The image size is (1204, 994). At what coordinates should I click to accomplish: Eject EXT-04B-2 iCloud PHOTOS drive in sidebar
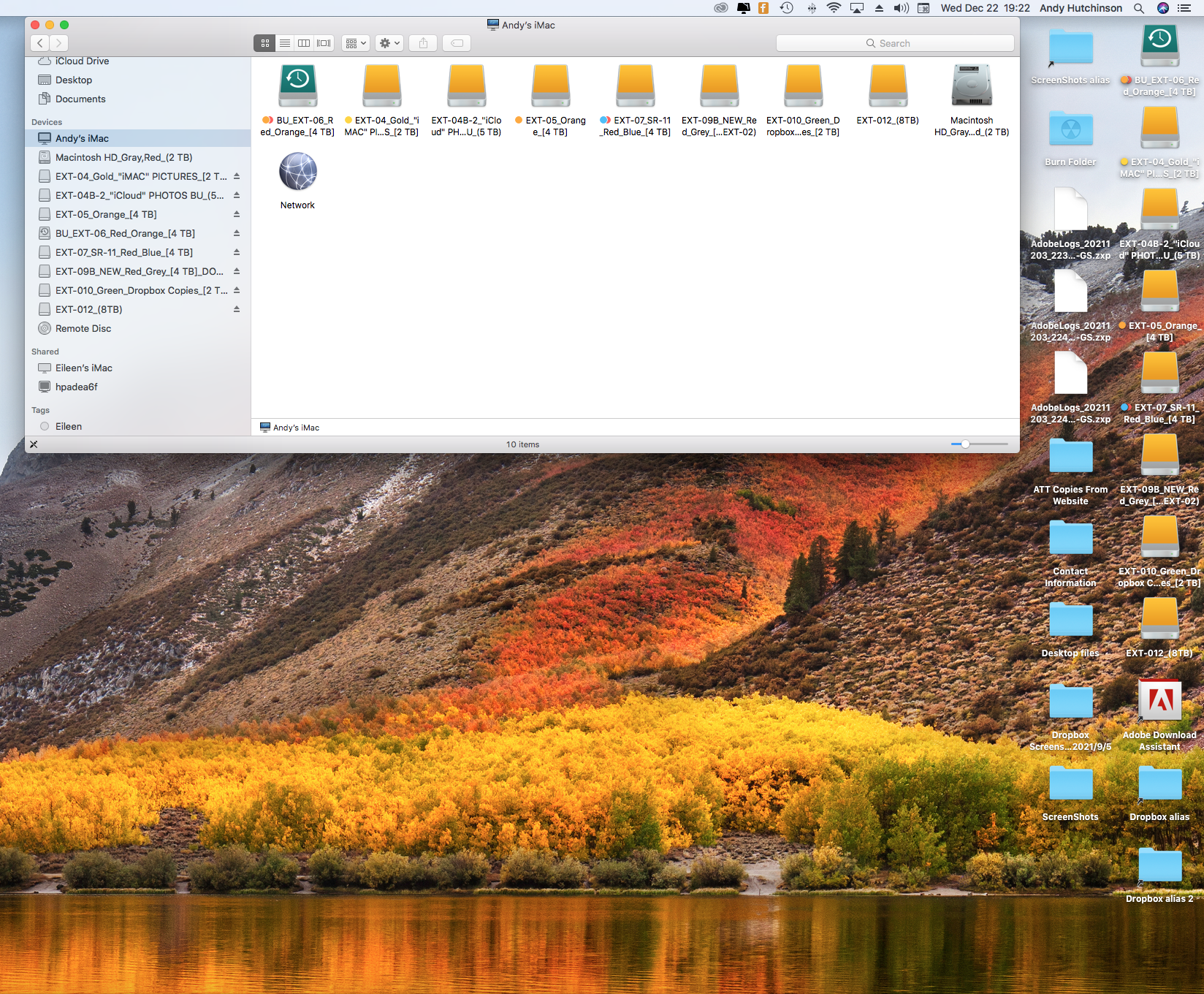(x=237, y=195)
